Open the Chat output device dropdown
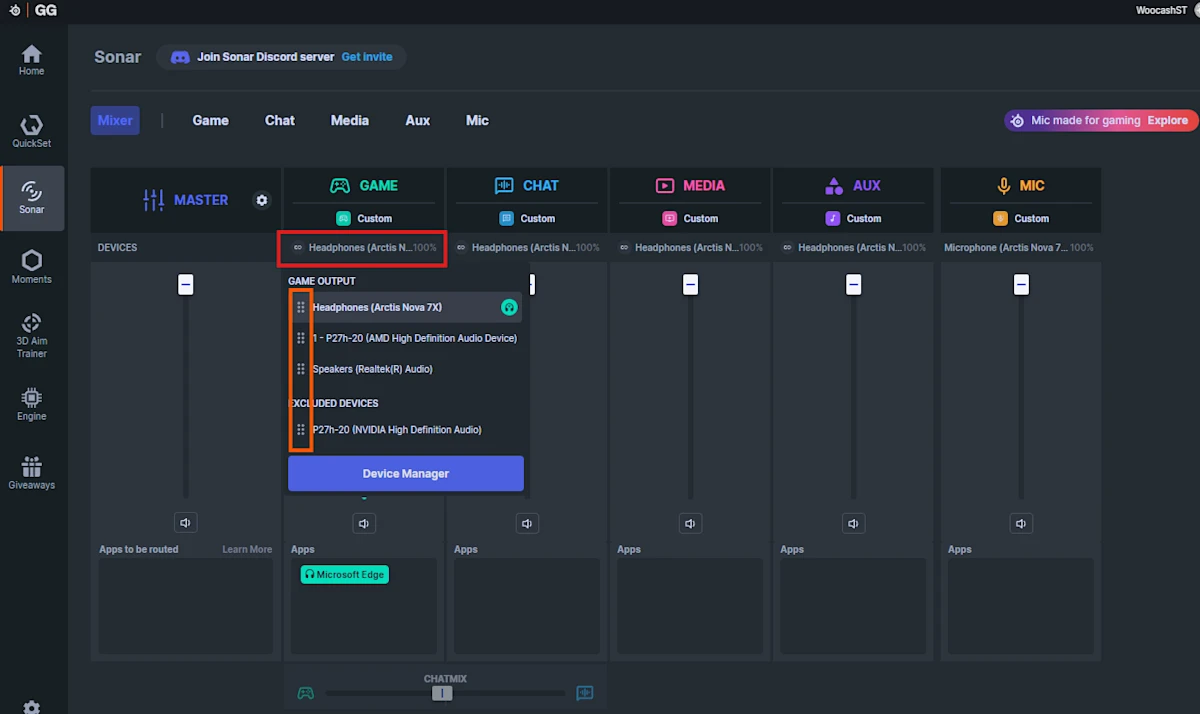1200x714 pixels. click(527, 247)
